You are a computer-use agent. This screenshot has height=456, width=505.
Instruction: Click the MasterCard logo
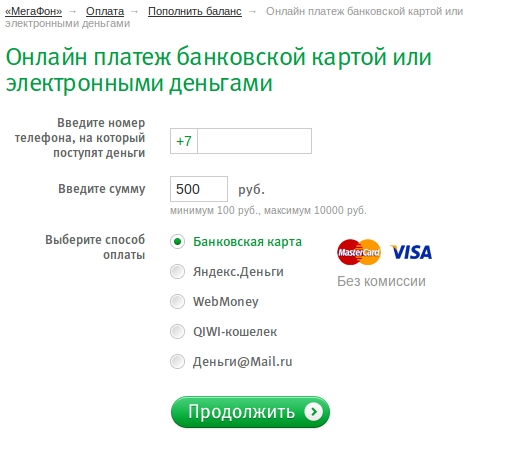(x=358, y=252)
